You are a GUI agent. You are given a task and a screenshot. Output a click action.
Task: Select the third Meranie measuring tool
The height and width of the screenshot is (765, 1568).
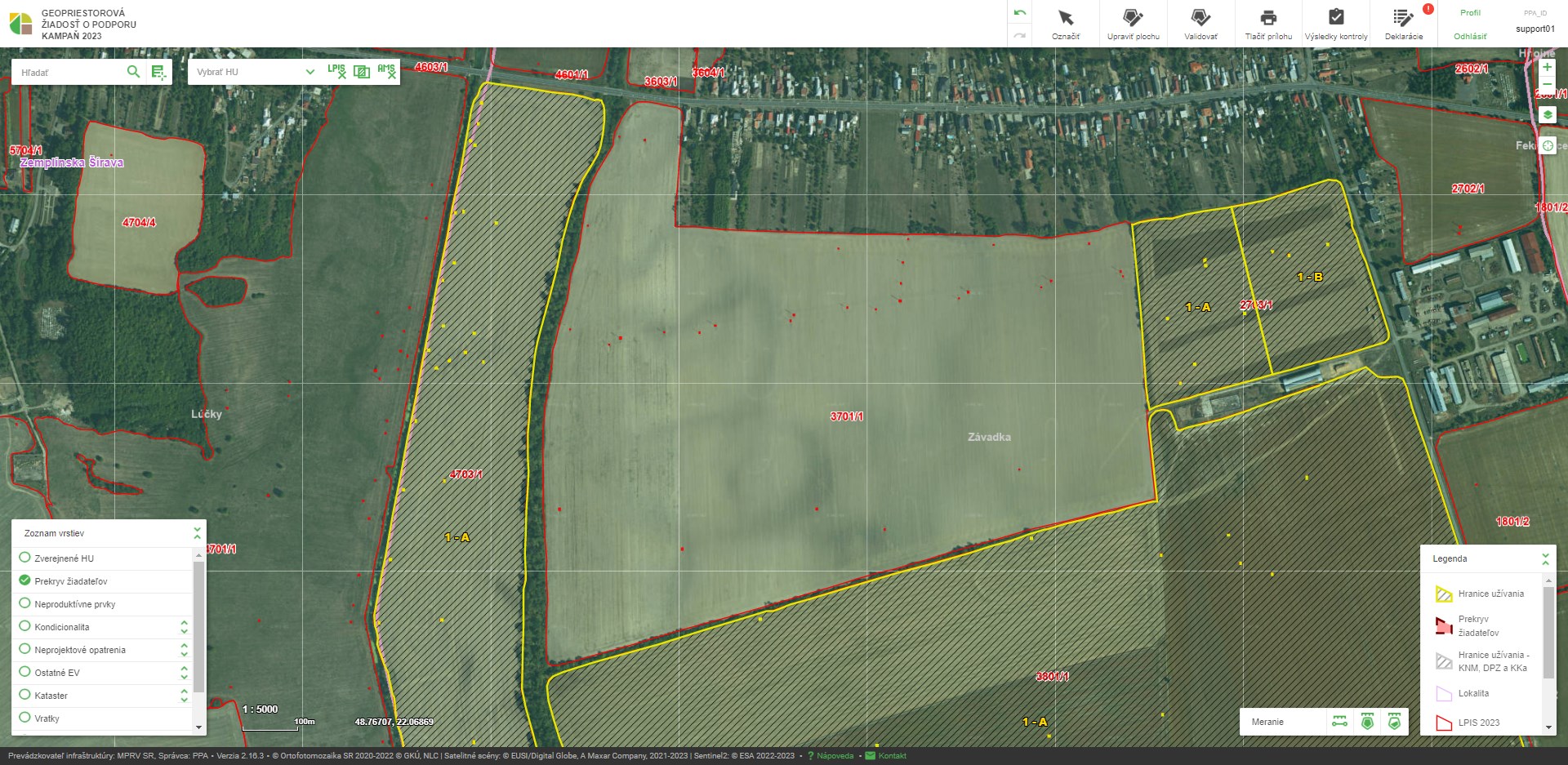click(1394, 722)
